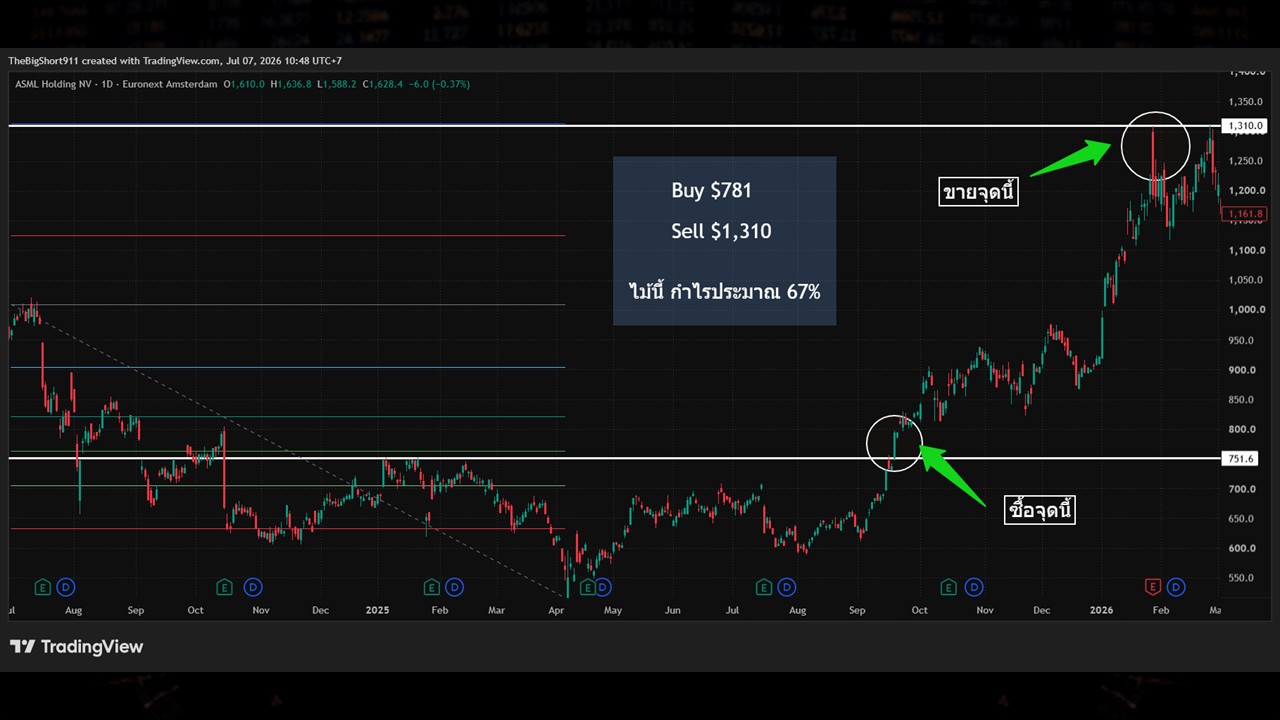Select the earnings E marker at Feb 2025
This screenshot has width=1280, height=720.
coord(432,587)
